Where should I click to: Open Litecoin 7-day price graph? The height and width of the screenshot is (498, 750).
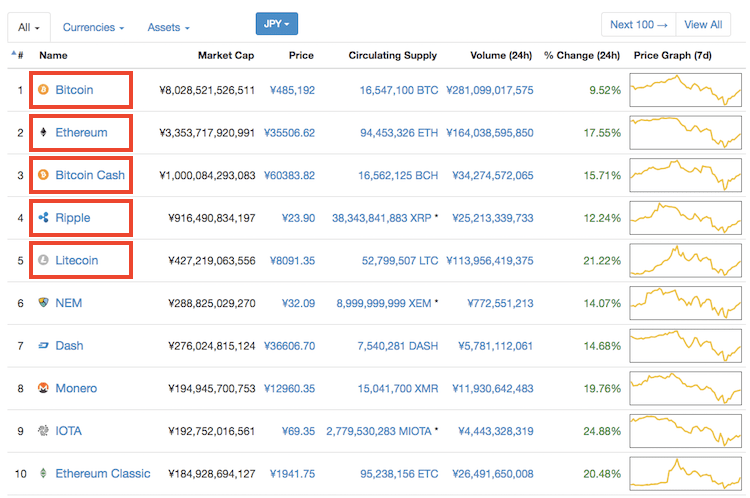pos(685,260)
